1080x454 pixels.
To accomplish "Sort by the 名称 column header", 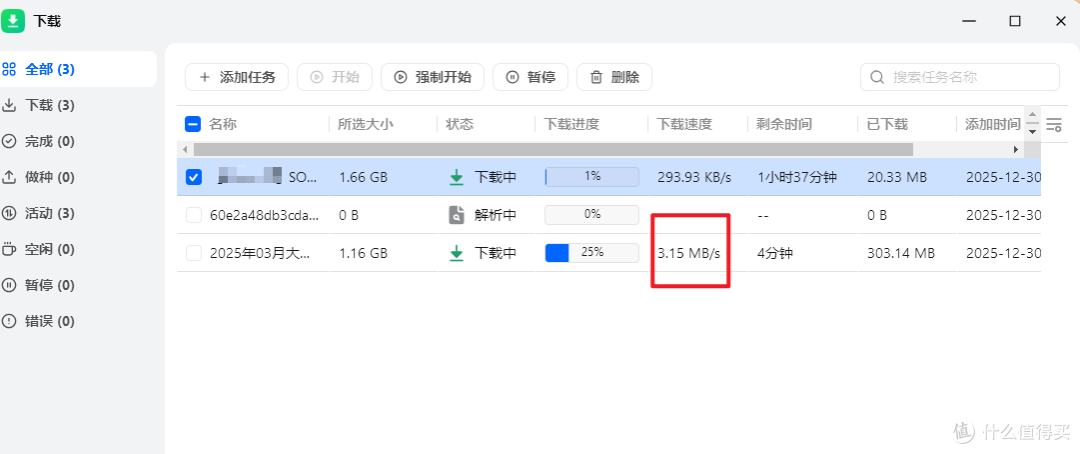I will (223, 125).
